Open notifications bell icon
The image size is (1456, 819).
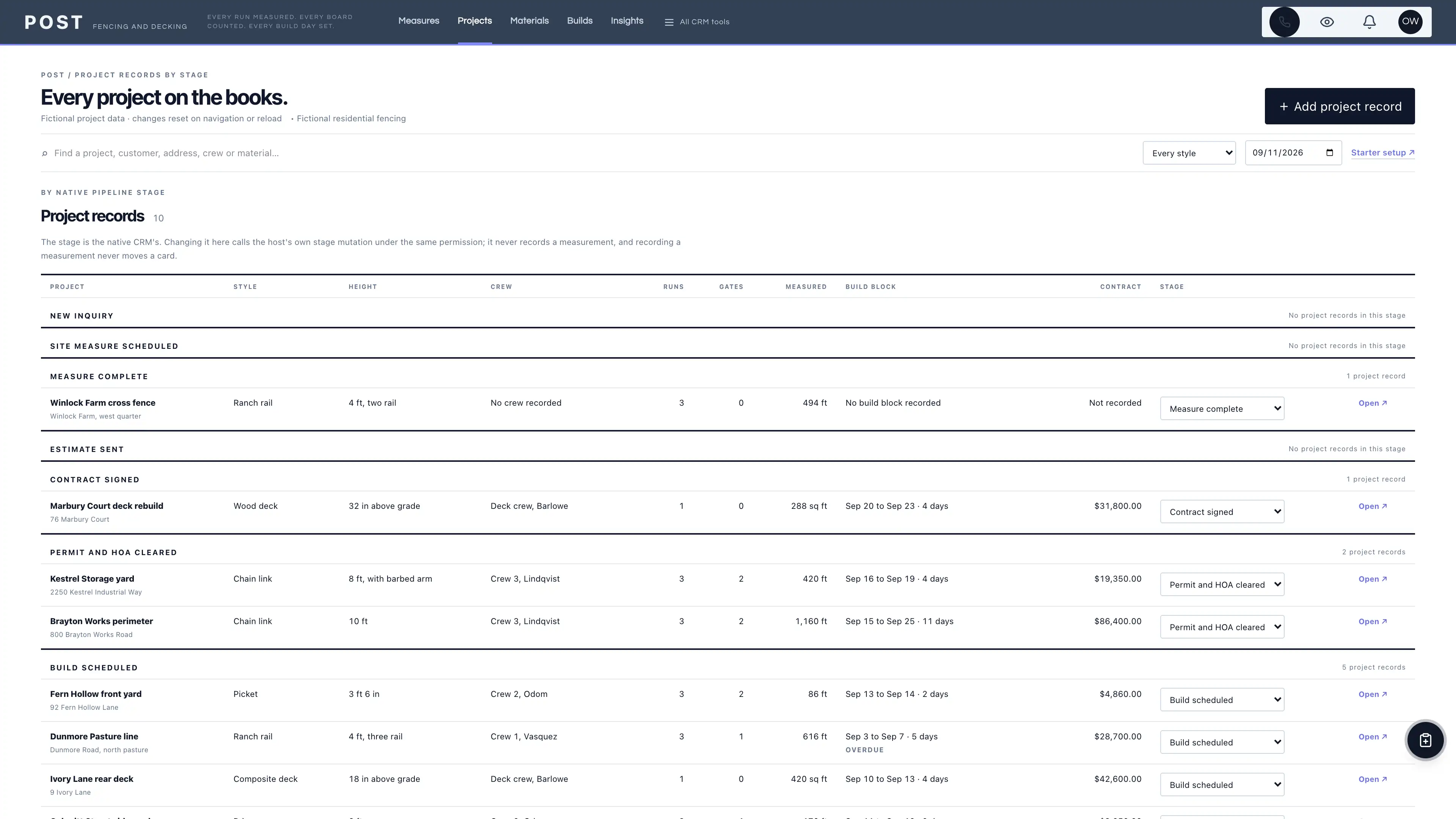point(1369,22)
